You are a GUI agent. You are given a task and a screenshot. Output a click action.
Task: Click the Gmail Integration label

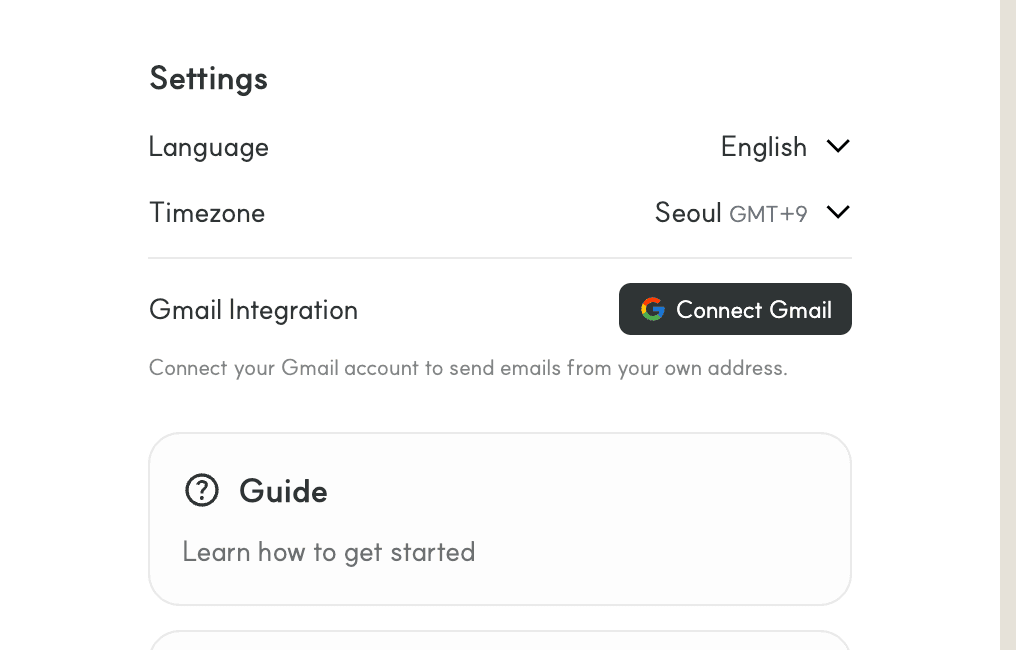click(253, 310)
